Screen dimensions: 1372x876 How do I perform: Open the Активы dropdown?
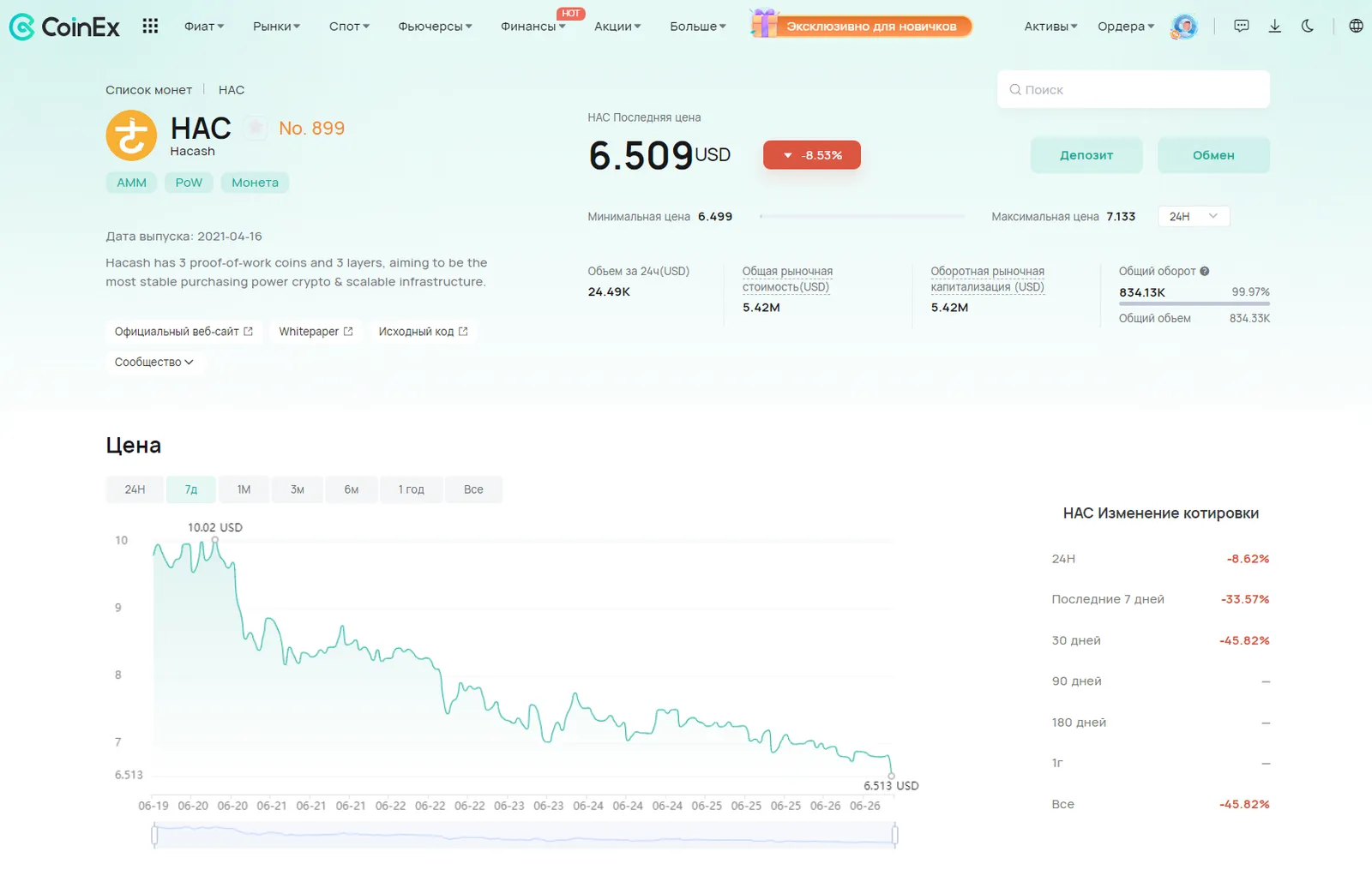coord(1050,27)
